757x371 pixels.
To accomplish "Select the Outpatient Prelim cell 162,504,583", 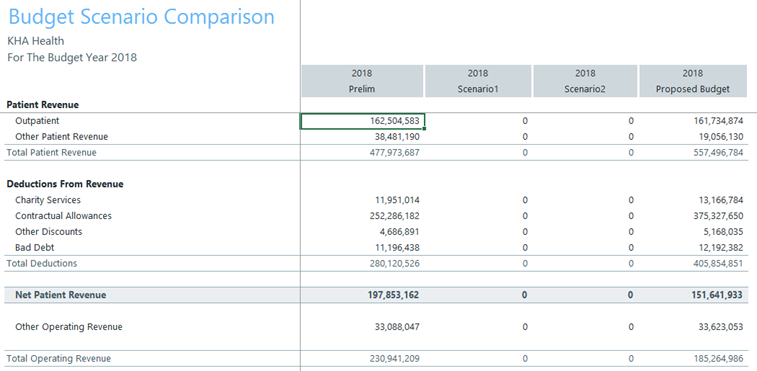I will (363, 121).
